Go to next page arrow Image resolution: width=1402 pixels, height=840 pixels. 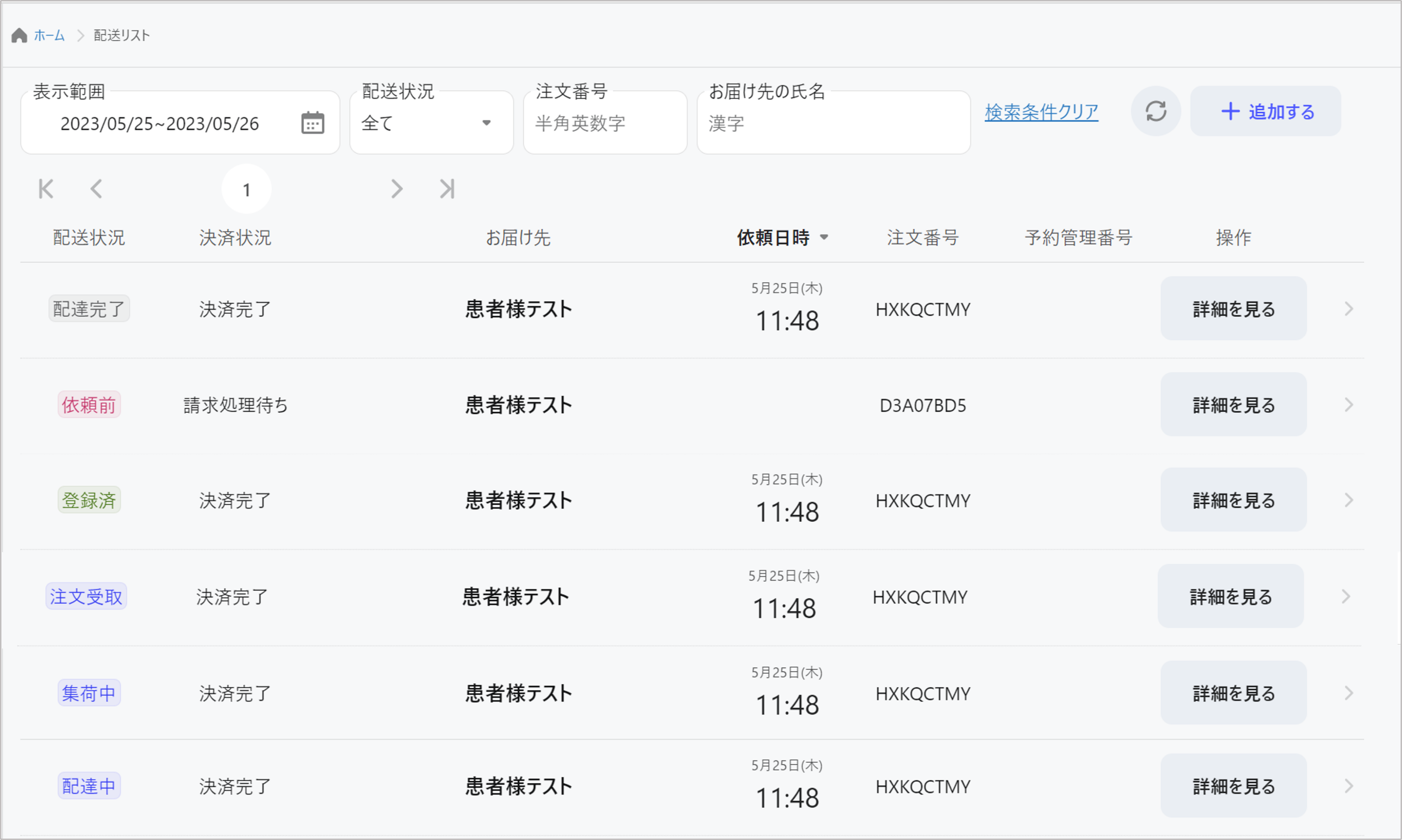tap(397, 189)
